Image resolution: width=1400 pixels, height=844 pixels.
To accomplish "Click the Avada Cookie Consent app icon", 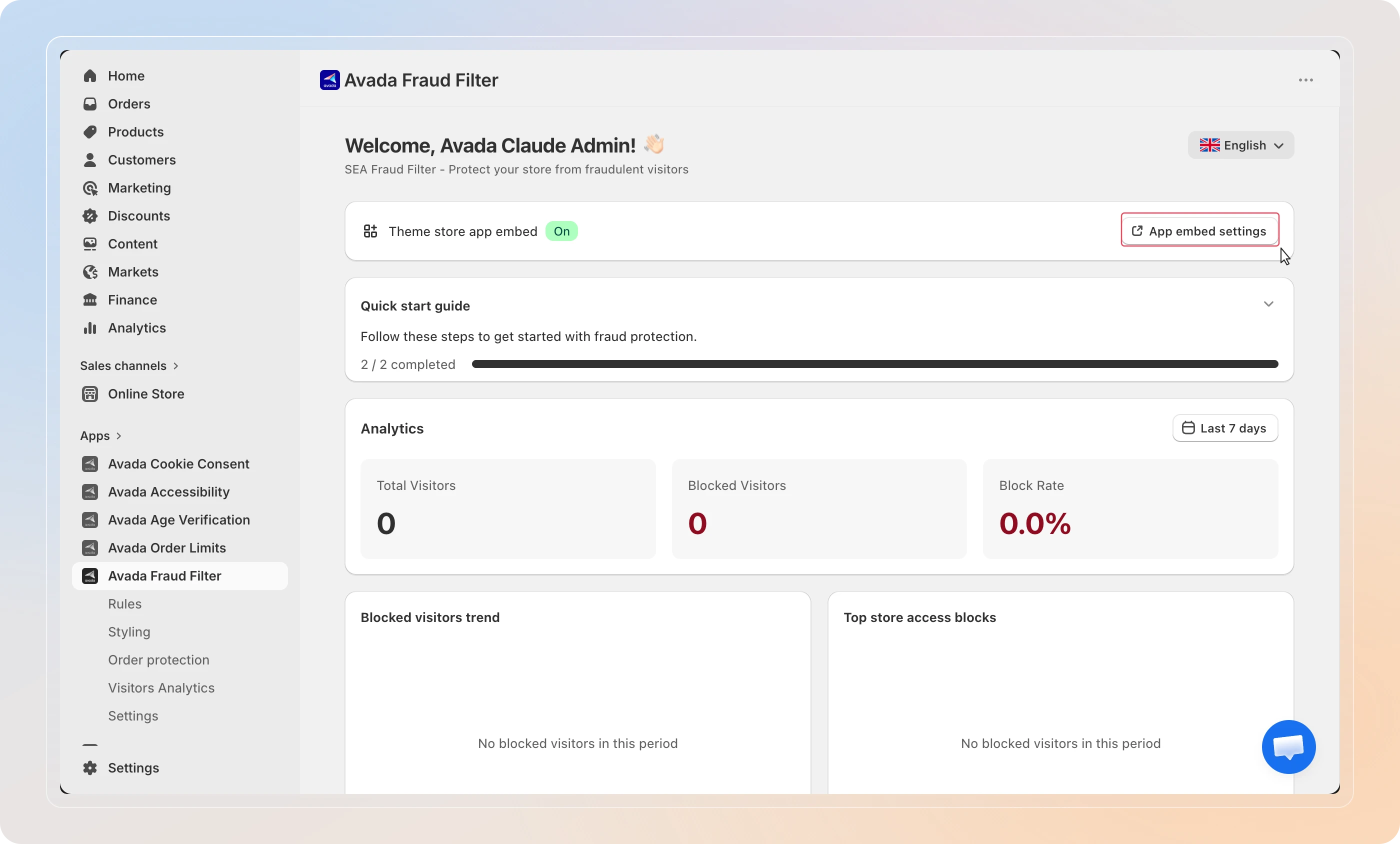I will pos(90,464).
